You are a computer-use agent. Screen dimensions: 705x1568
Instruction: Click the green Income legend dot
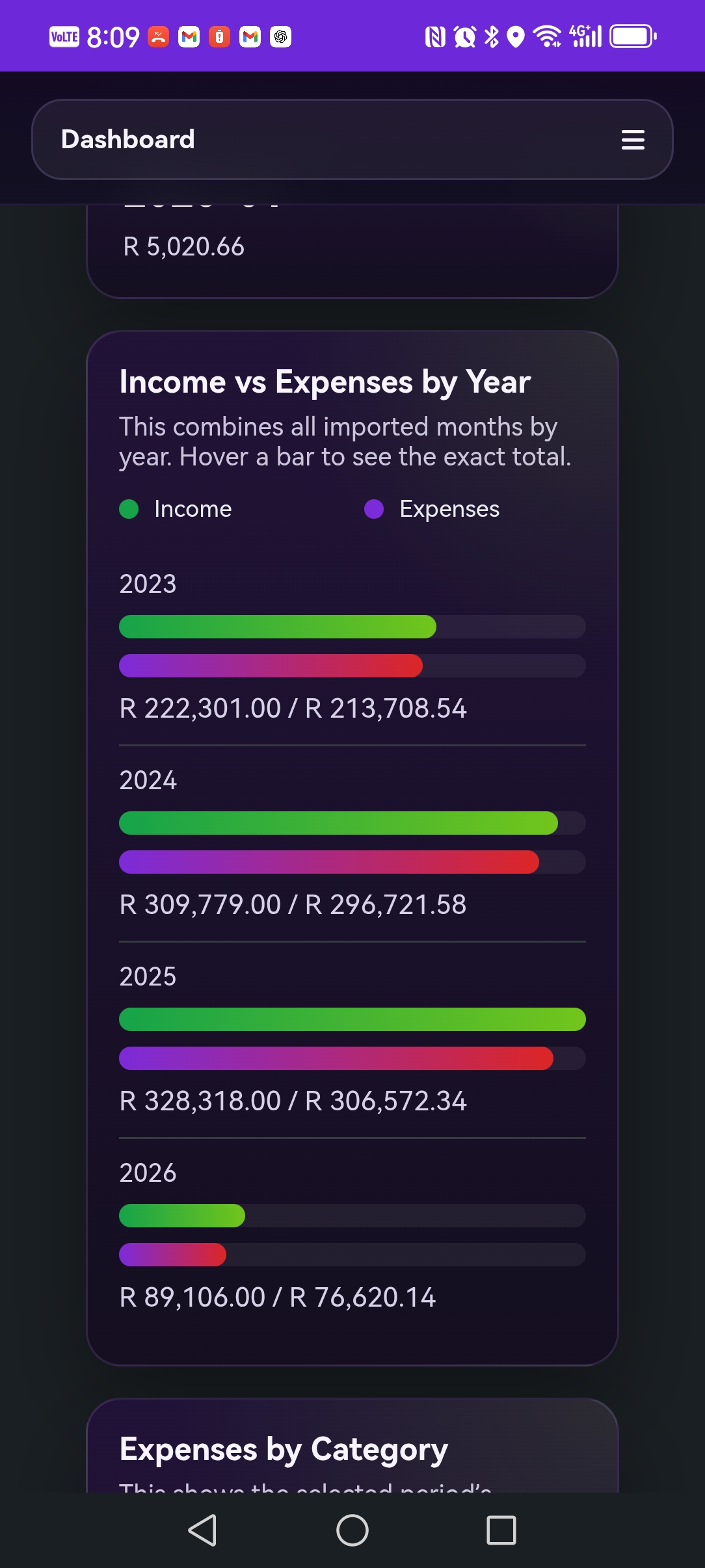(128, 509)
